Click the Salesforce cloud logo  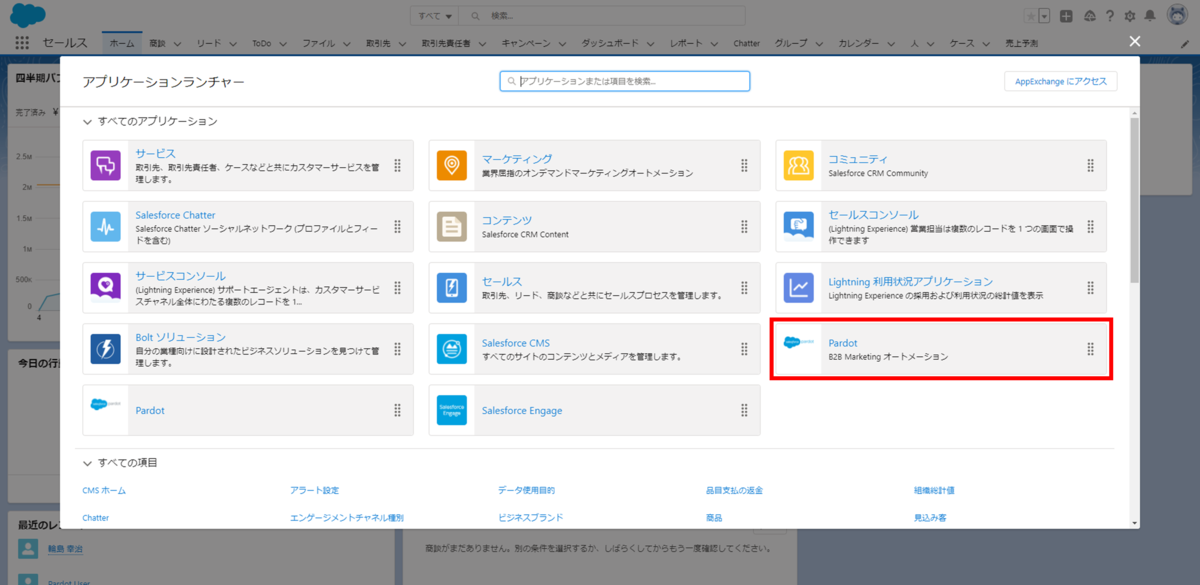pyautogui.click(x=27, y=16)
